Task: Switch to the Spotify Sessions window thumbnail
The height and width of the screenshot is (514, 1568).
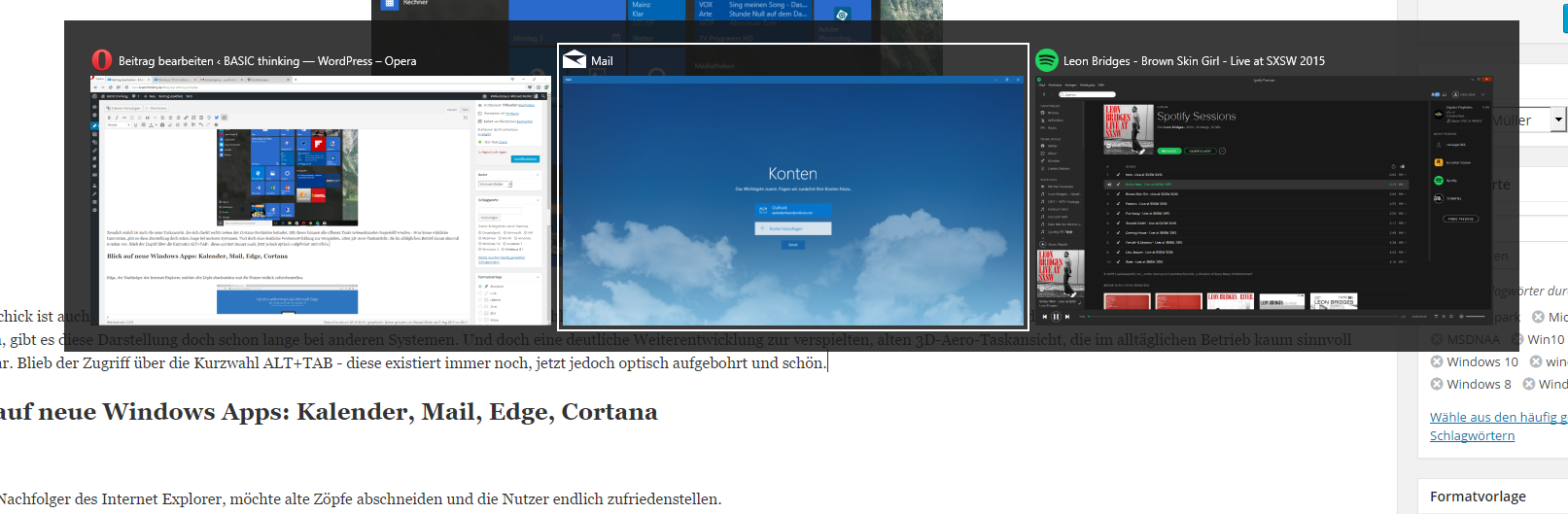Action: point(1264,200)
